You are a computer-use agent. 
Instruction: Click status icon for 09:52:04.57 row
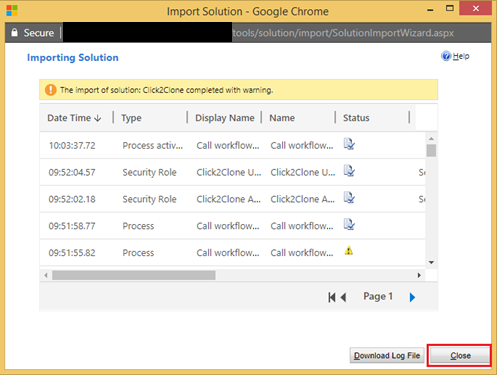[x=349, y=171]
